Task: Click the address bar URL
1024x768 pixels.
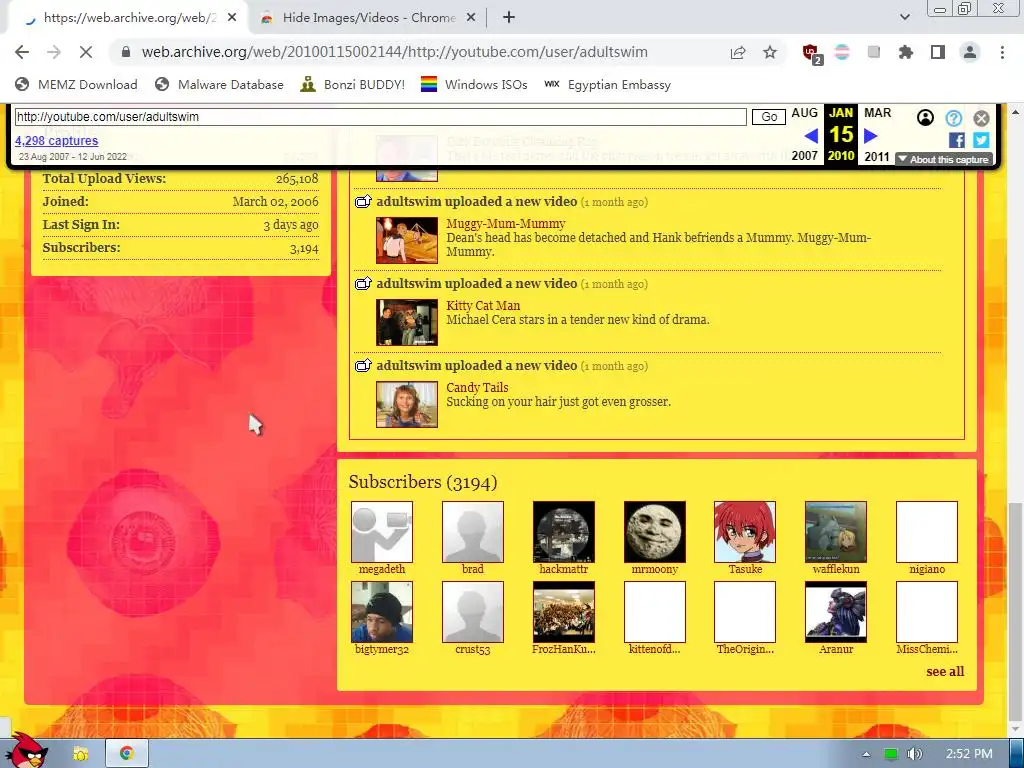Action: point(394,52)
